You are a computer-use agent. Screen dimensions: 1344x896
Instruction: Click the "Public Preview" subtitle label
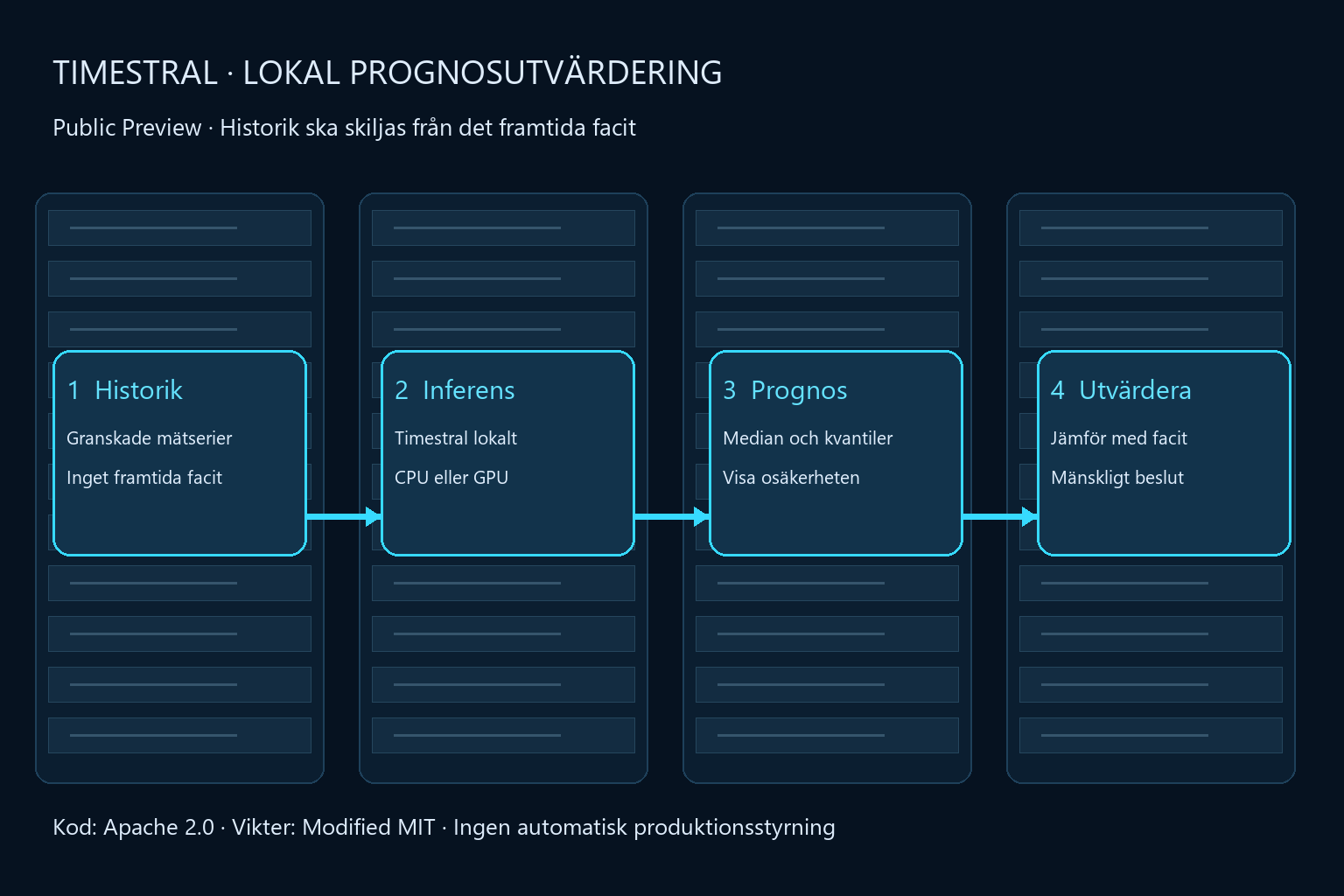pos(127,128)
